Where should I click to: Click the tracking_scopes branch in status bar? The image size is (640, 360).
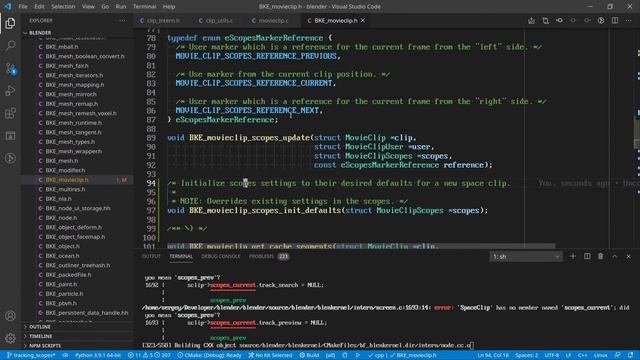coord(31,355)
